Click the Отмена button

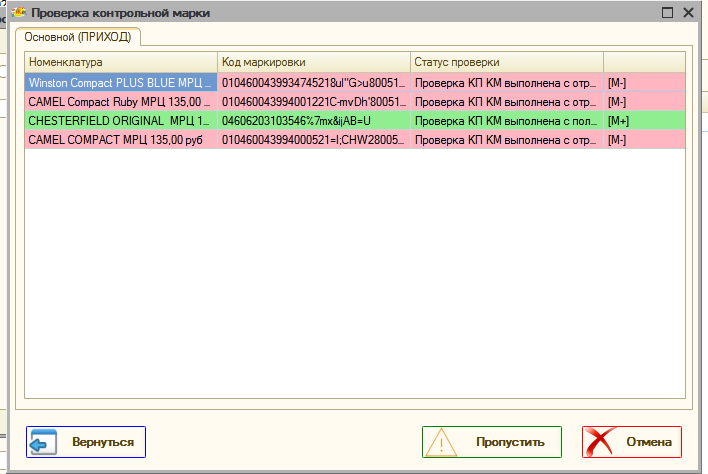click(632, 442)
